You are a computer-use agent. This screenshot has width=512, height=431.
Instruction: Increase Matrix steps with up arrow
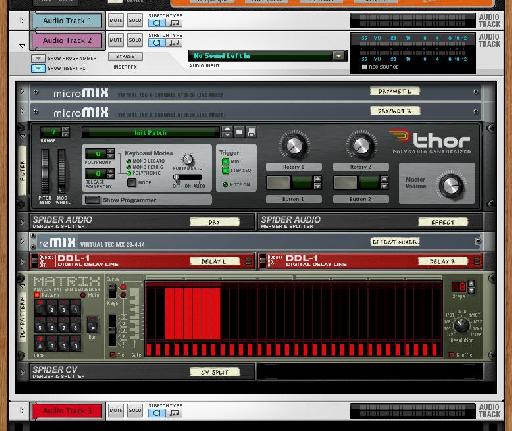pyautogui.click(x=471, y=283)
